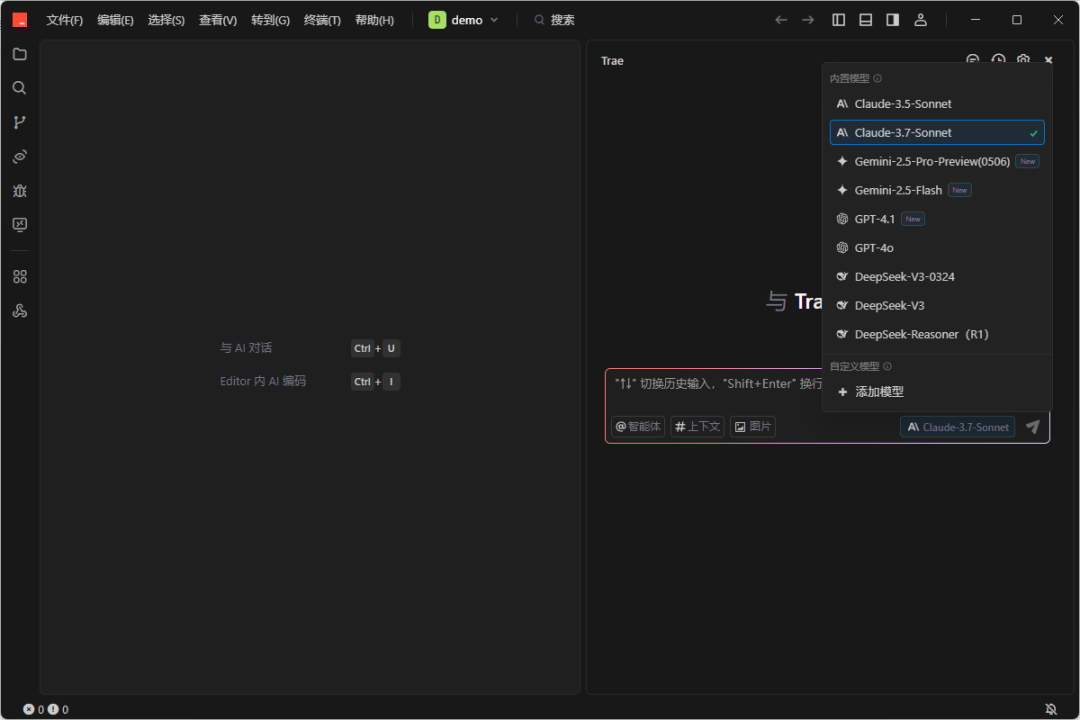Click the 添加模型 add model button
Viewport: 1080px width, 720px height.
[878, 392]
